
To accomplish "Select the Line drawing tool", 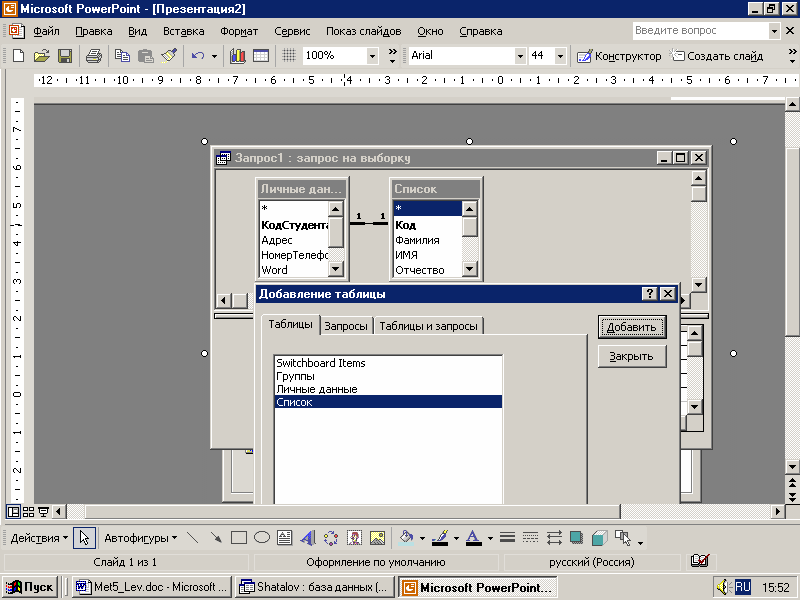I will click(192, 538).
